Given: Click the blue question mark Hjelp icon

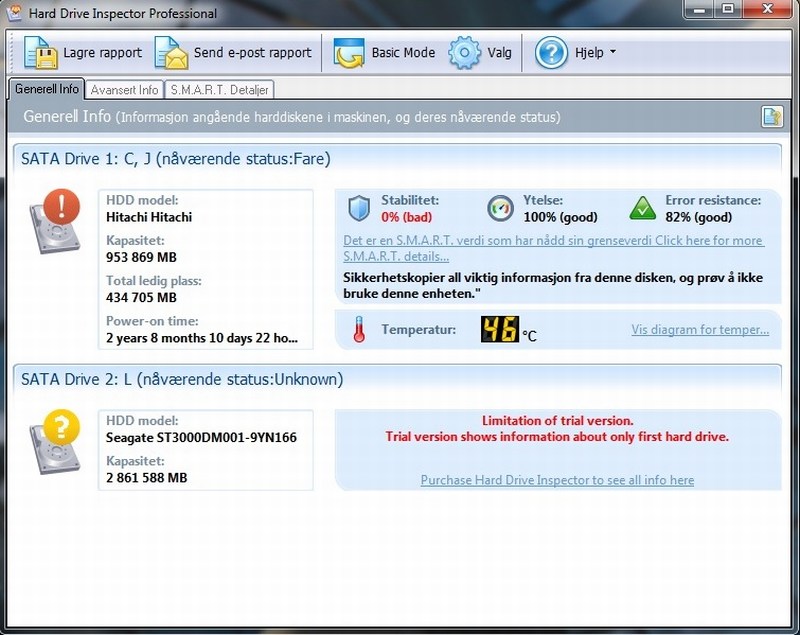Looking at the screenshot, I should (551, 53).
